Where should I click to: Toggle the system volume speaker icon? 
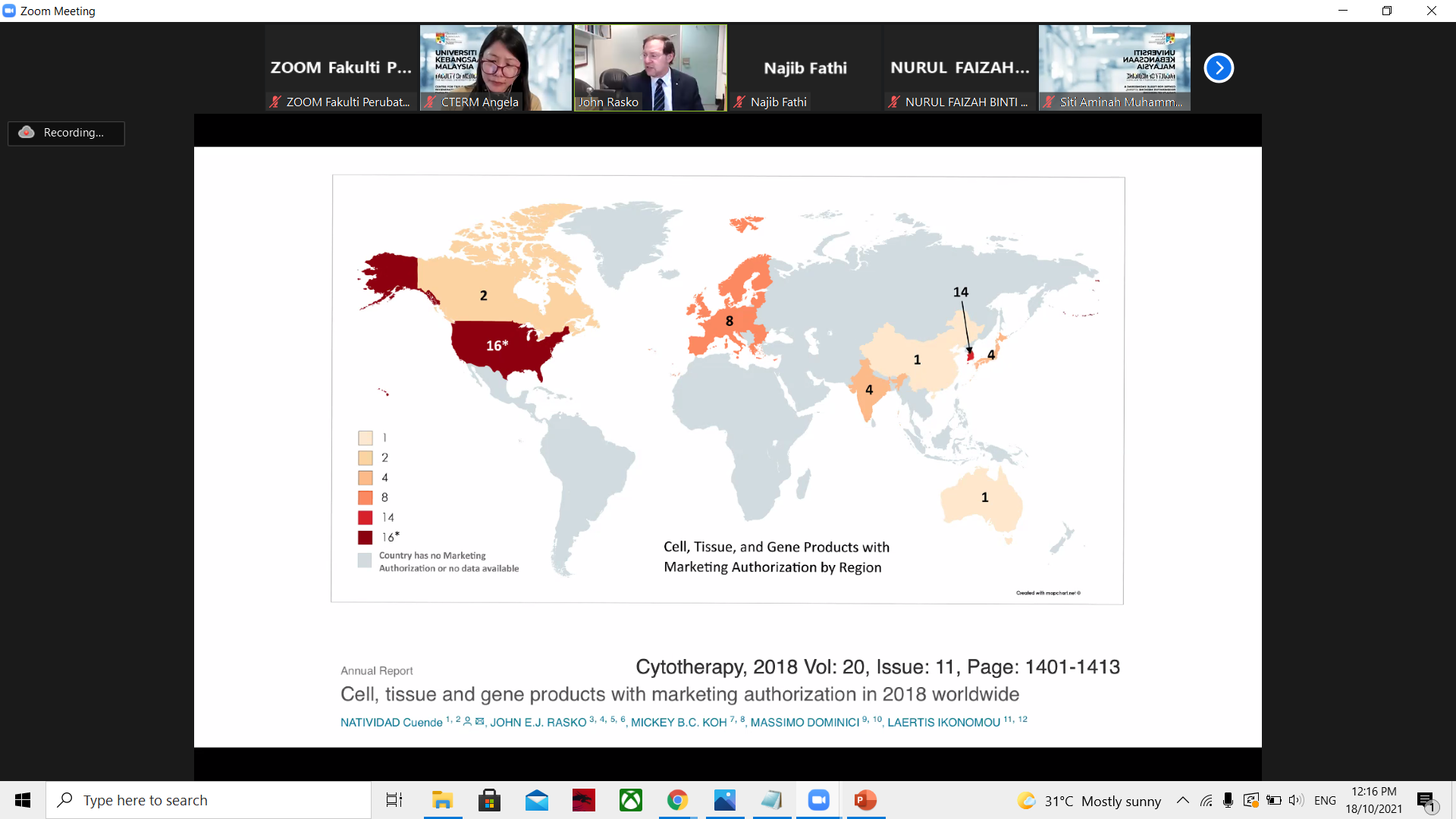click(x=1296, y=800)
